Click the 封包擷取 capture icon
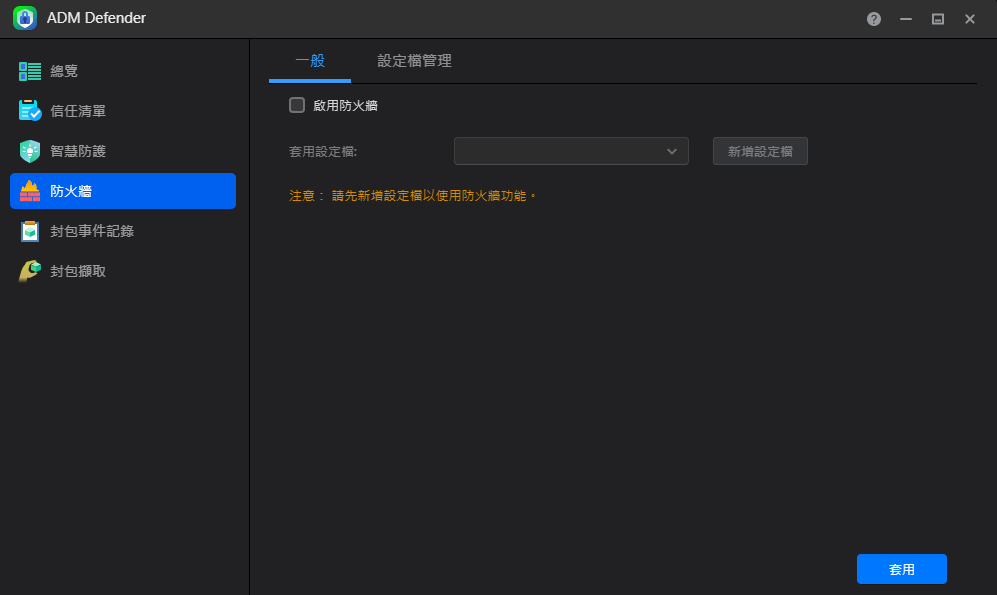 (x=30, y=271)
